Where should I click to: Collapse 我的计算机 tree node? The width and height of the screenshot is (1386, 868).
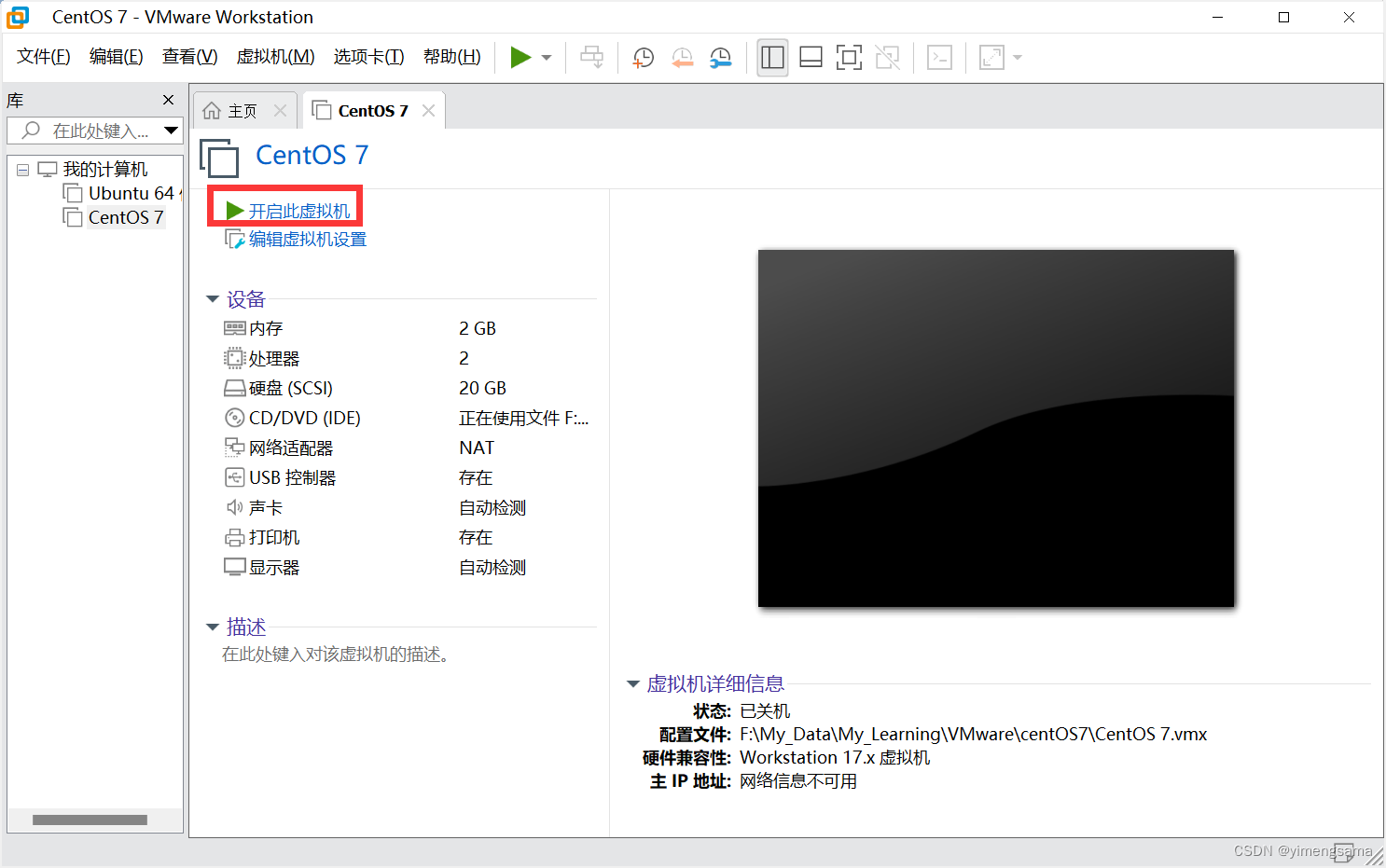tap(22, 170)
